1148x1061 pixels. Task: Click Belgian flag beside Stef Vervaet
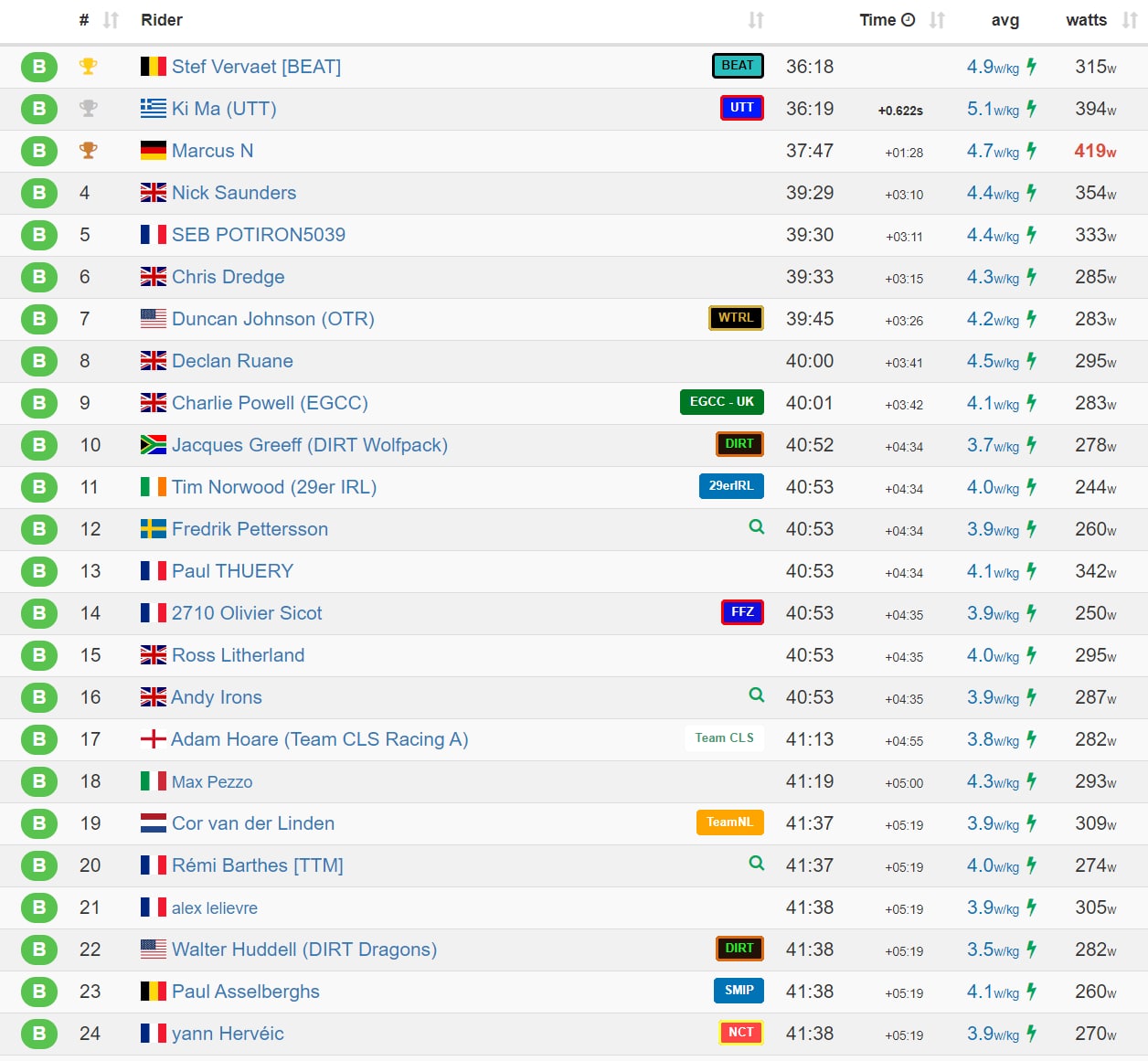click(154, 67)
